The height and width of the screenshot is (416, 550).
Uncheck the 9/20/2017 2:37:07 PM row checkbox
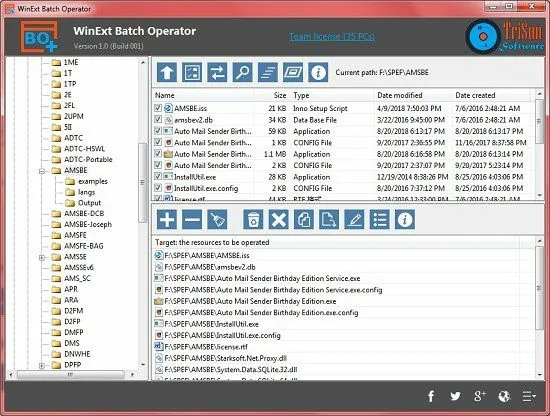pos(158,165)
